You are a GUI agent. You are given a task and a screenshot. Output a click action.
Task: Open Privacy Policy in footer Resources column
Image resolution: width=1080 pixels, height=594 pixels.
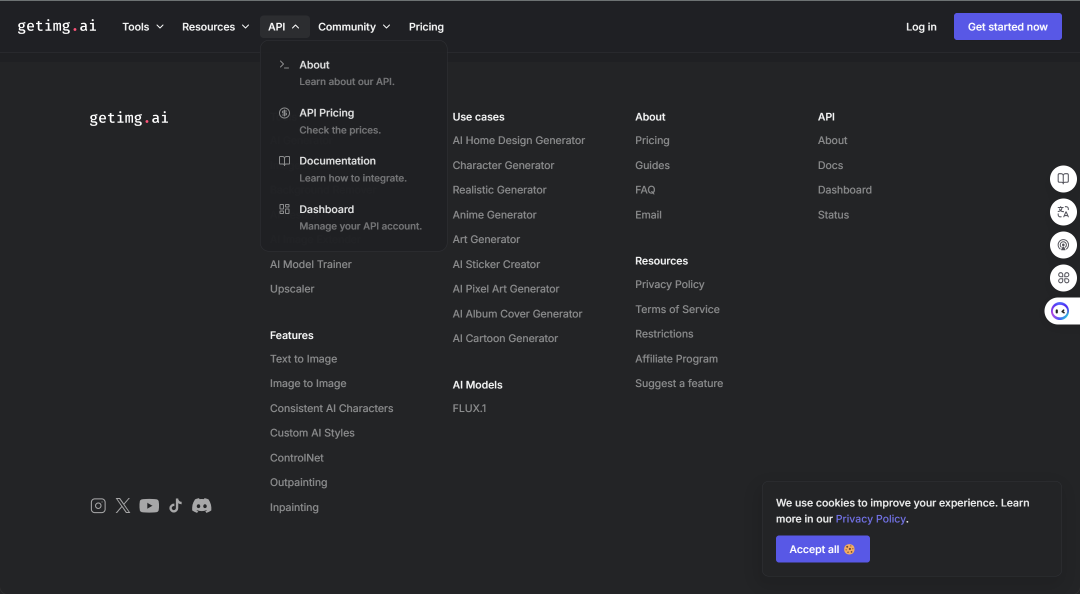point(669,285)
